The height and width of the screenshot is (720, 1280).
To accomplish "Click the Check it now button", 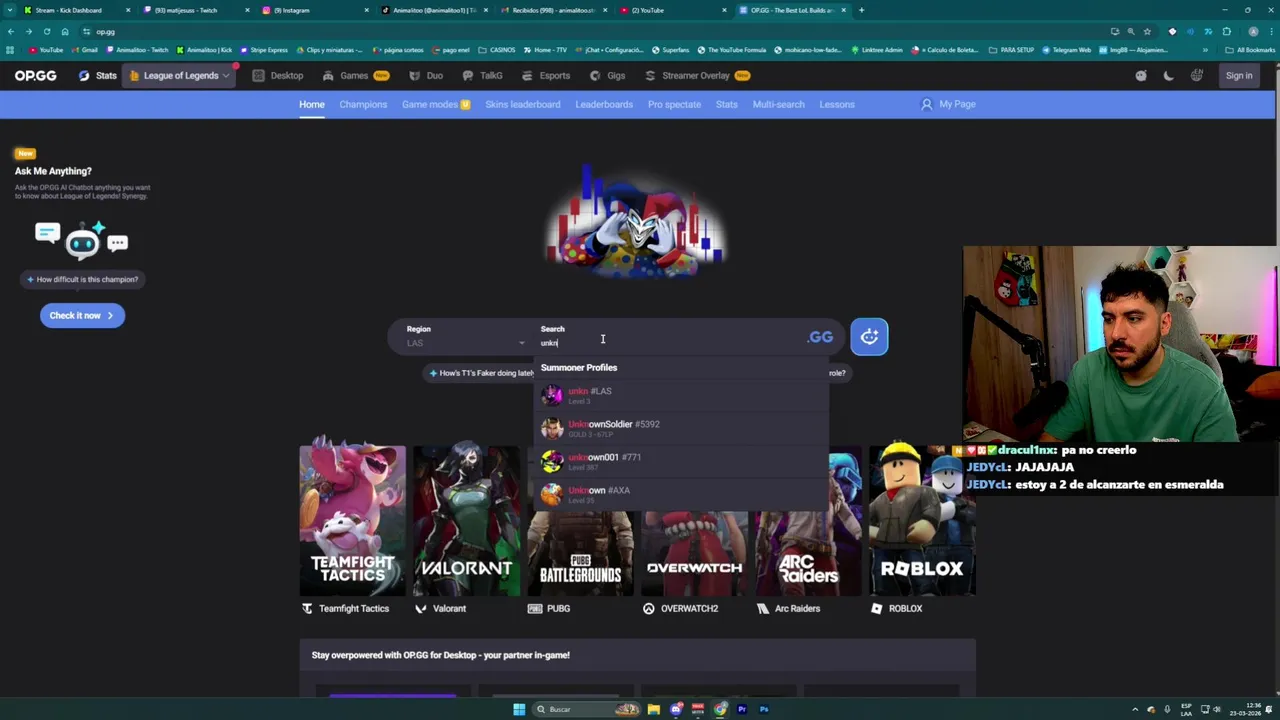I will tap(82, 315).
